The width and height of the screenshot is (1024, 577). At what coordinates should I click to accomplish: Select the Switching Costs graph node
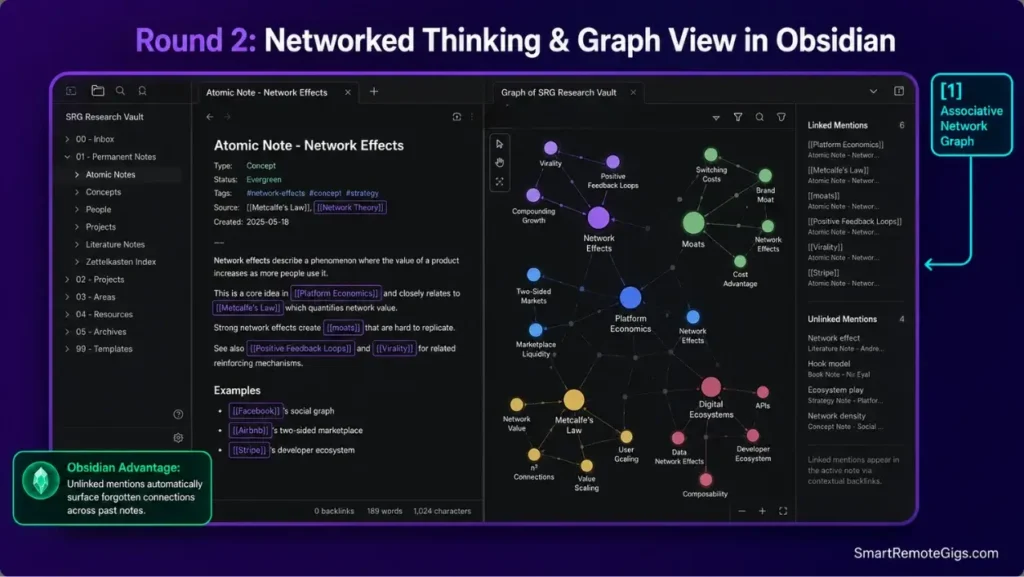click(x=711, y=155)
